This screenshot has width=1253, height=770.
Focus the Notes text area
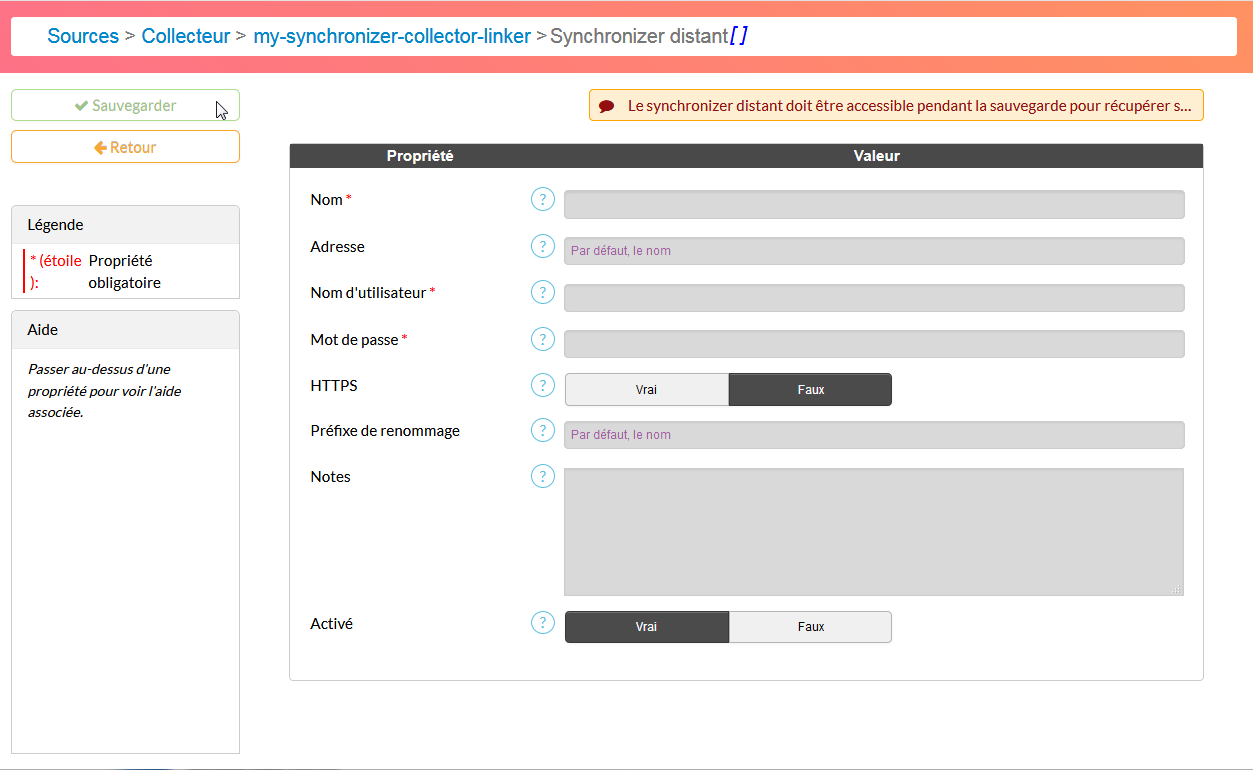873,531
